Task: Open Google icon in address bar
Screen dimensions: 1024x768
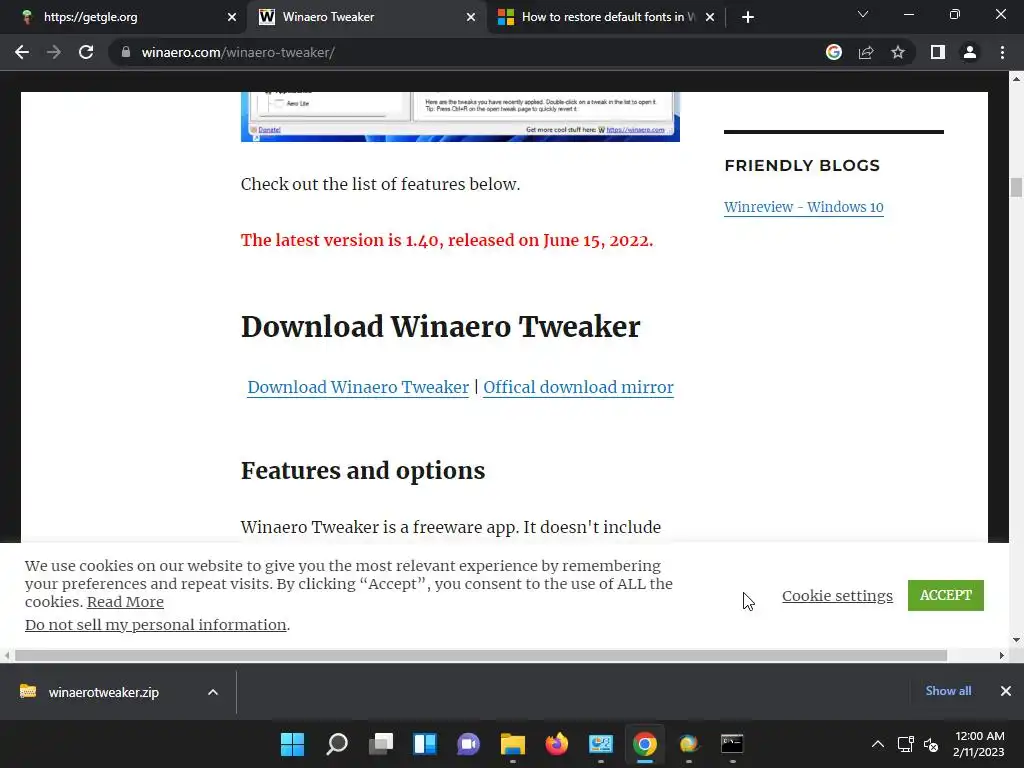Action: click(834, 52)
